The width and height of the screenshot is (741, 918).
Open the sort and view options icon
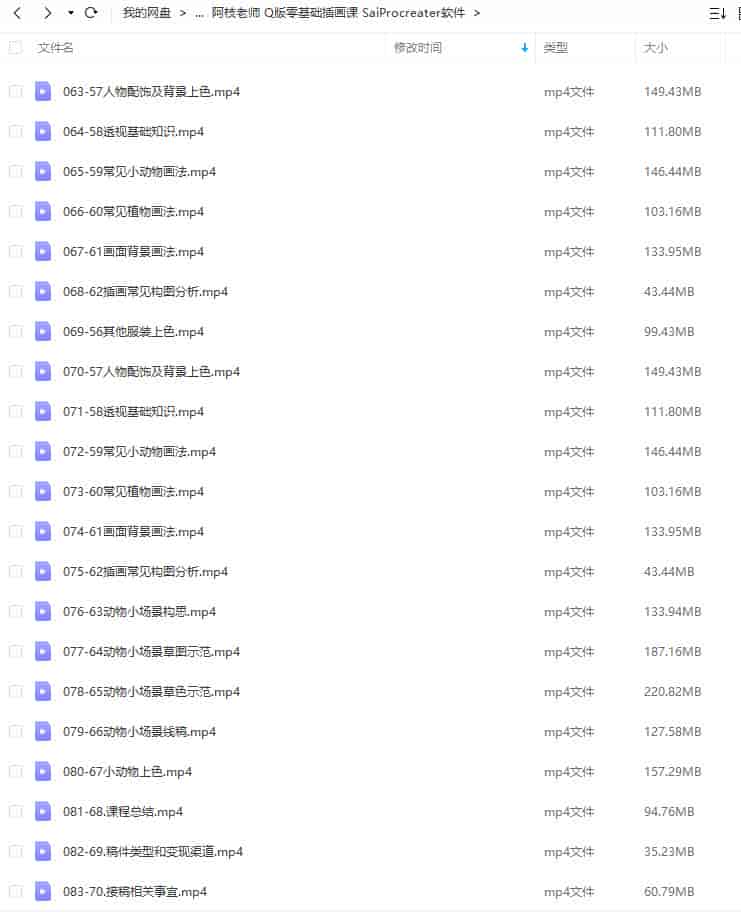717,13
